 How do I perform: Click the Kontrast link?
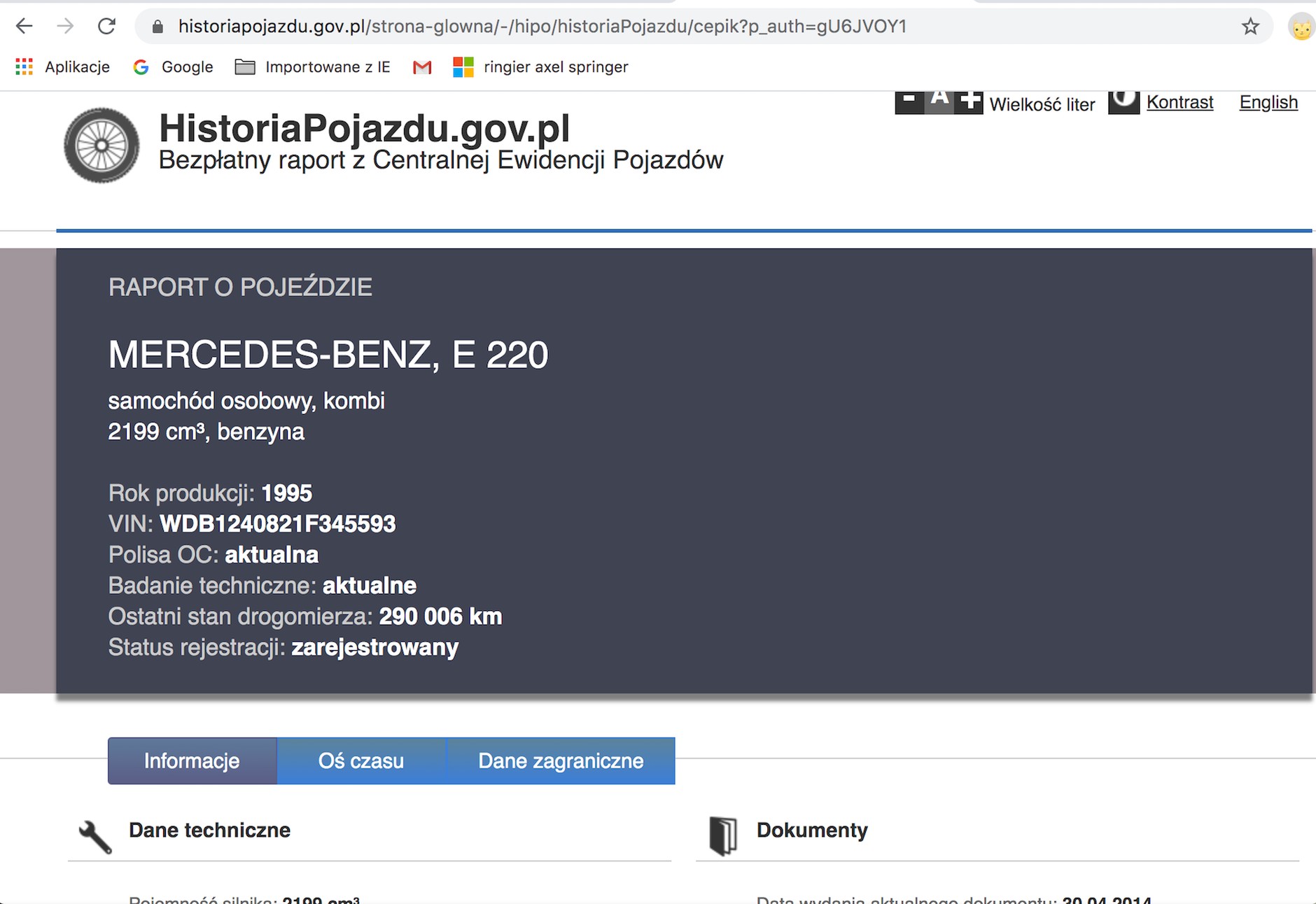point(1179,102)
